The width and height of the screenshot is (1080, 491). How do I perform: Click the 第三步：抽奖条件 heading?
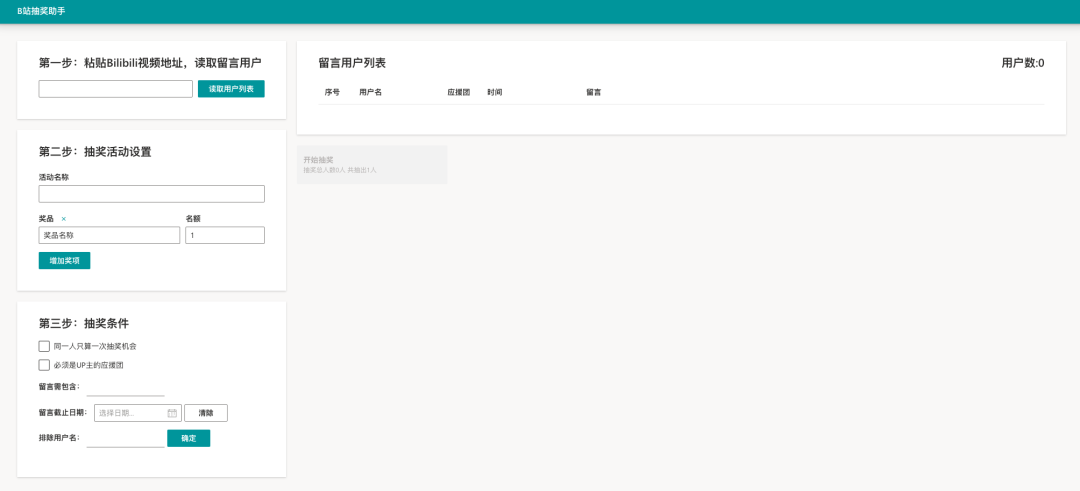(84, 323)
